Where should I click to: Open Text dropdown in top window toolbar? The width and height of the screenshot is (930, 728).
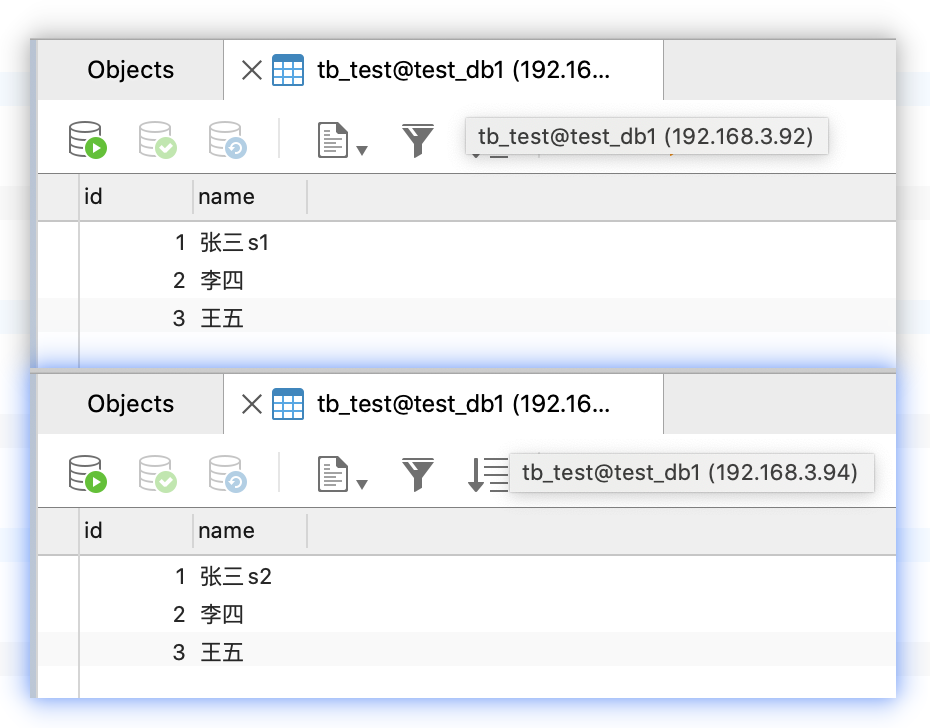pyautogui.click(x=342, y=141)
